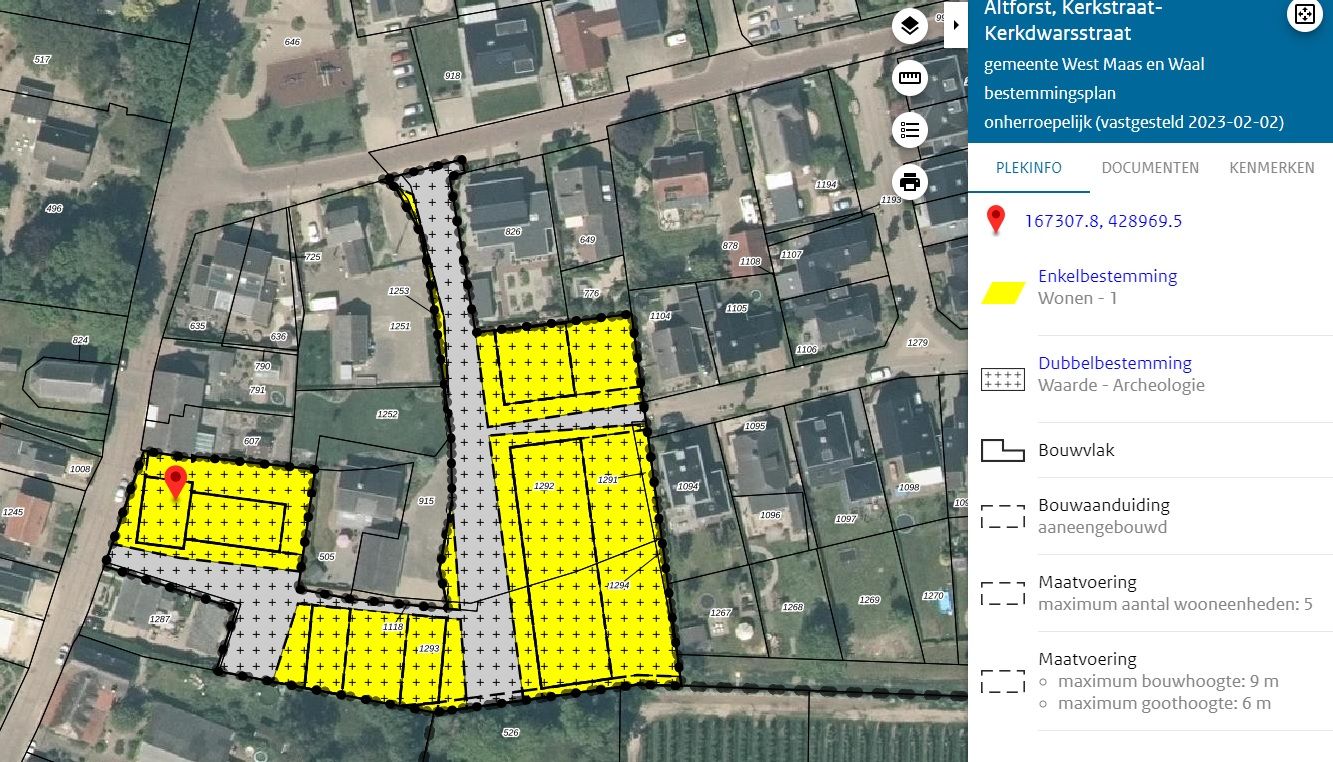Switch to the DOCUMENTEN tab
The image size is (1333, 762).
click(x=1150, y=168)
